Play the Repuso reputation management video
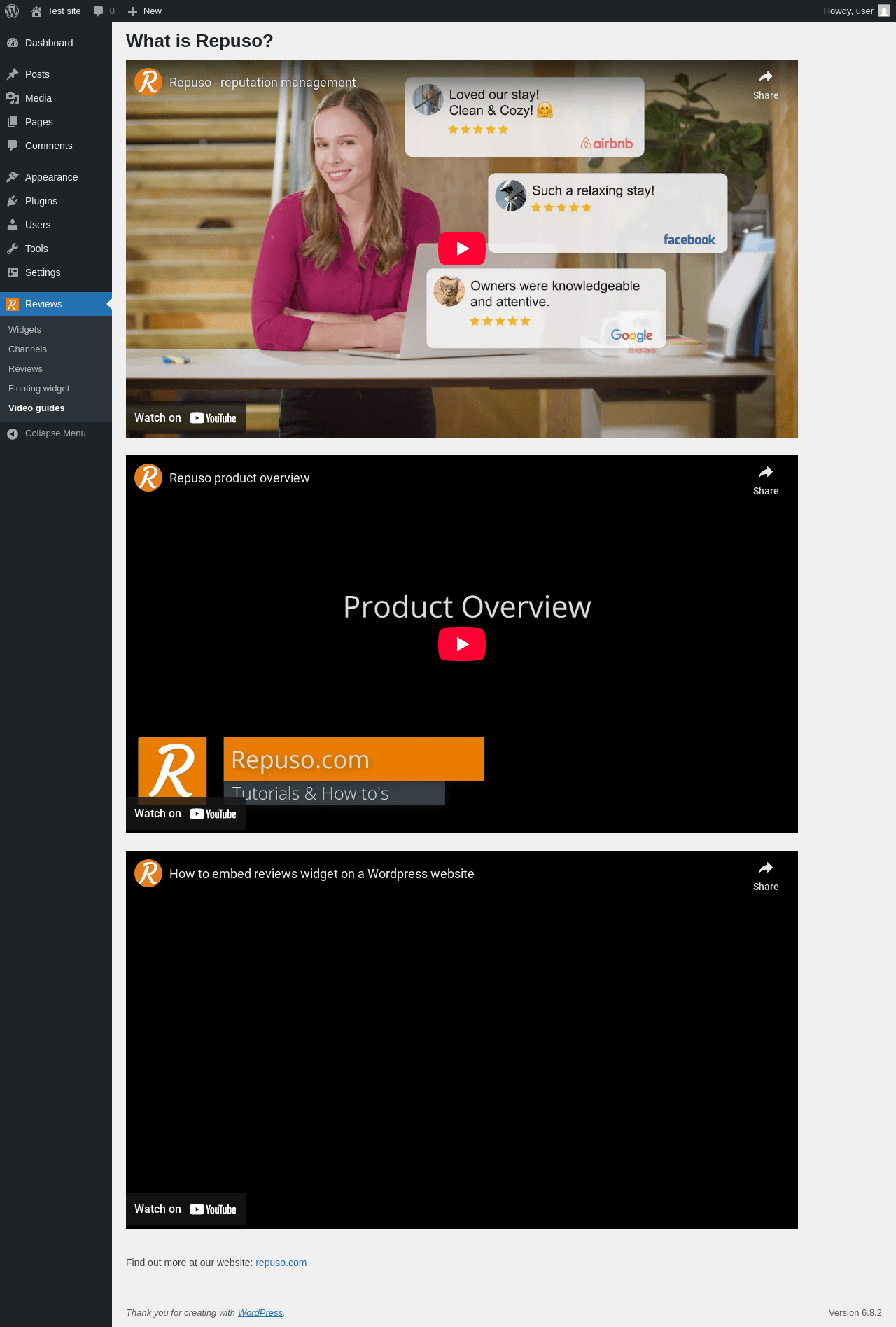 coord(462,249)
